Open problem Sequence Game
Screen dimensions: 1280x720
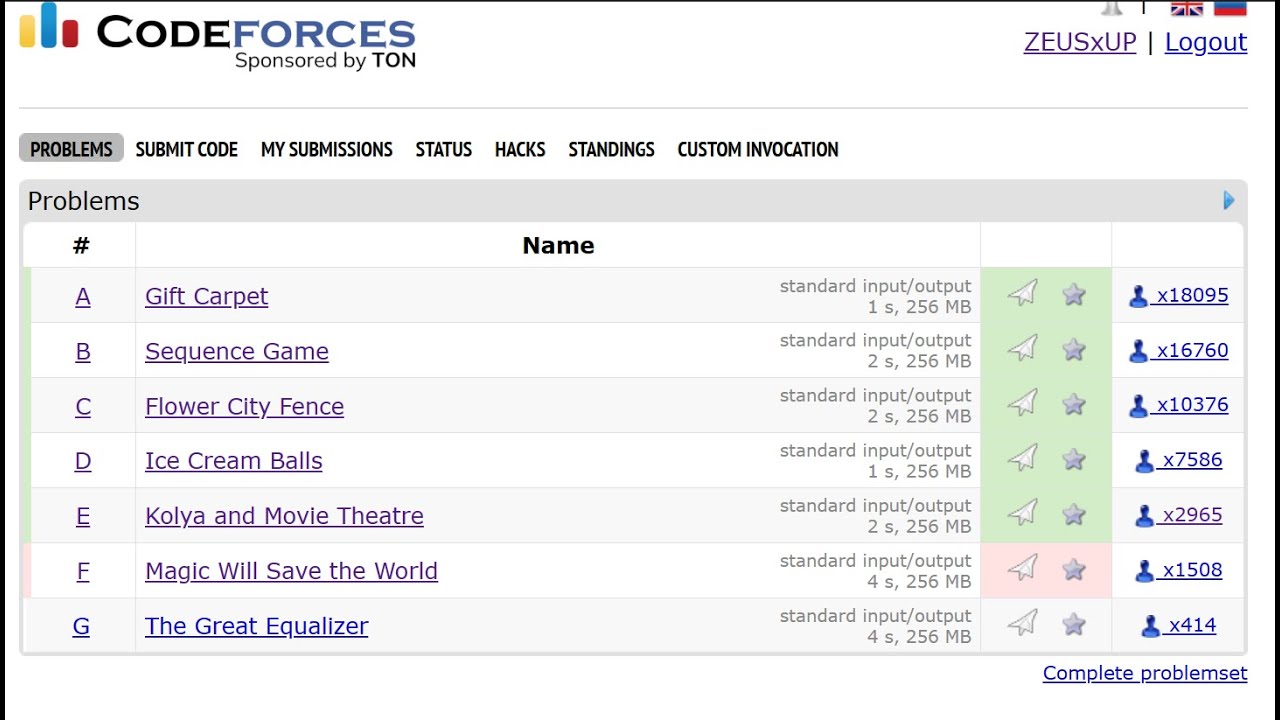[237, 351]
